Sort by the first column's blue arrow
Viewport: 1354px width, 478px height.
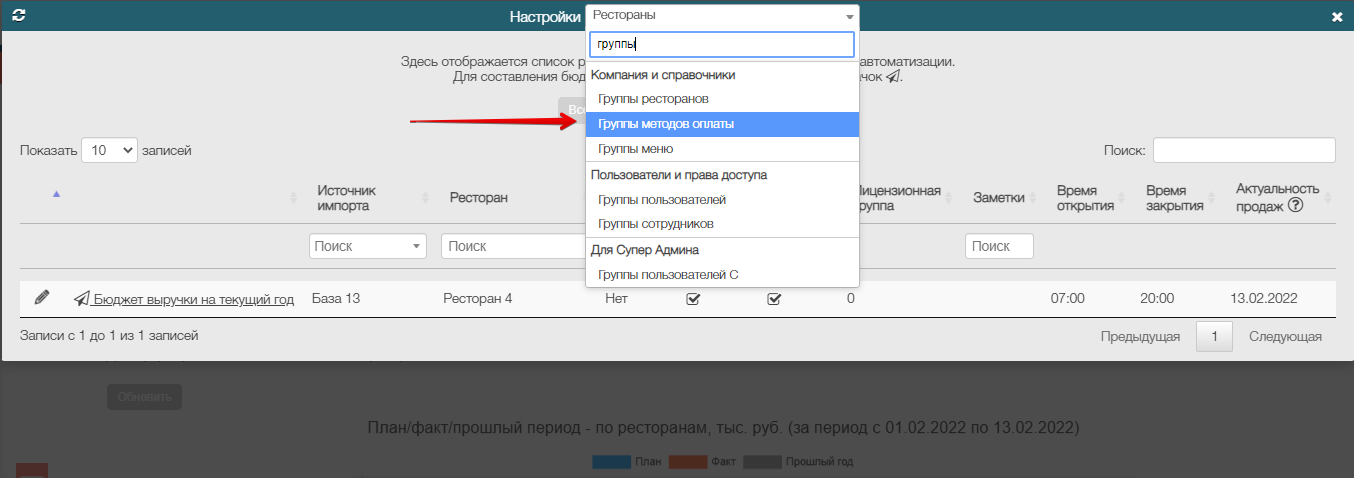(56, 194)
